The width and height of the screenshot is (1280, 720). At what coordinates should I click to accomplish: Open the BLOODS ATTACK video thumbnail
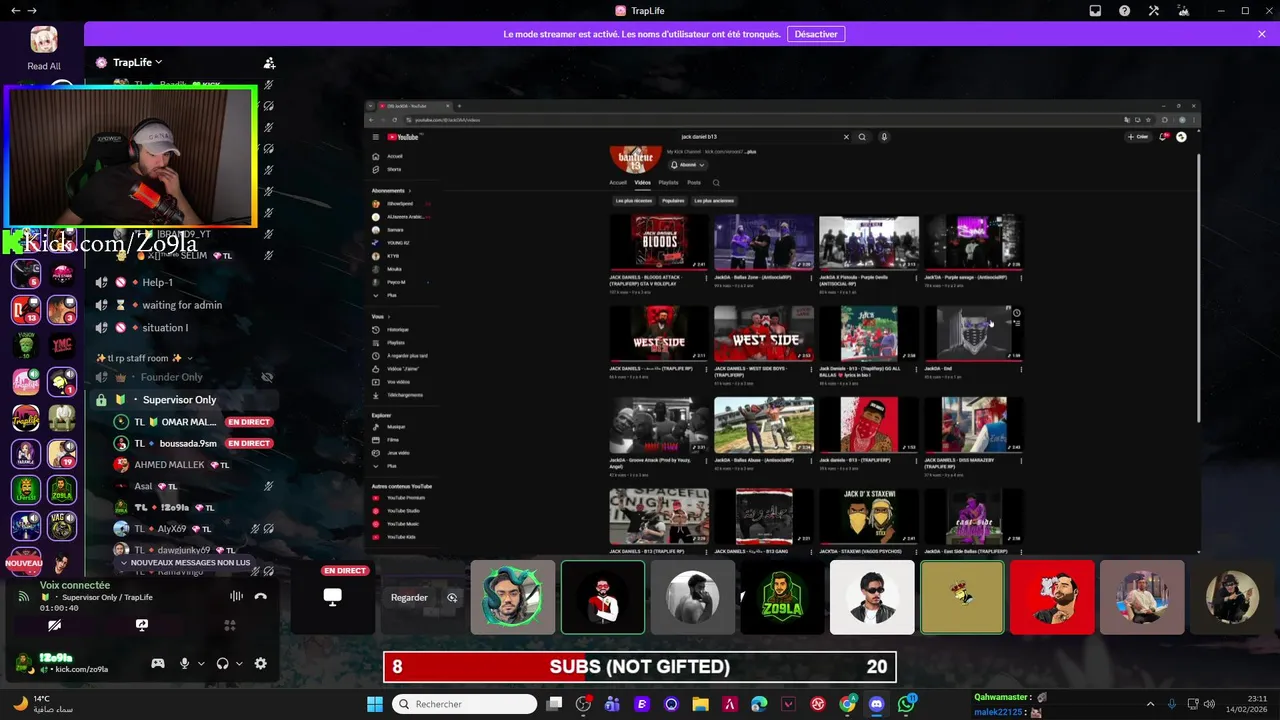[x=659, y=241]
